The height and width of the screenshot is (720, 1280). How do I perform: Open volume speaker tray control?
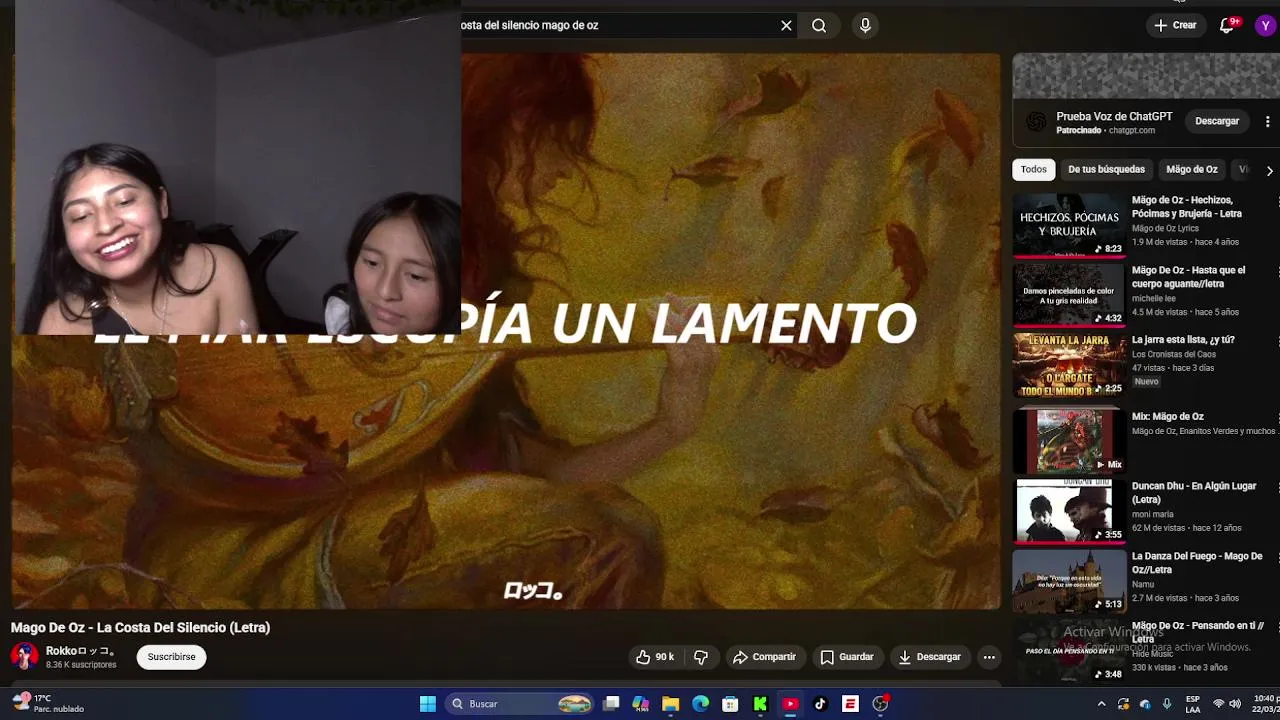[x=1235, y=704]
